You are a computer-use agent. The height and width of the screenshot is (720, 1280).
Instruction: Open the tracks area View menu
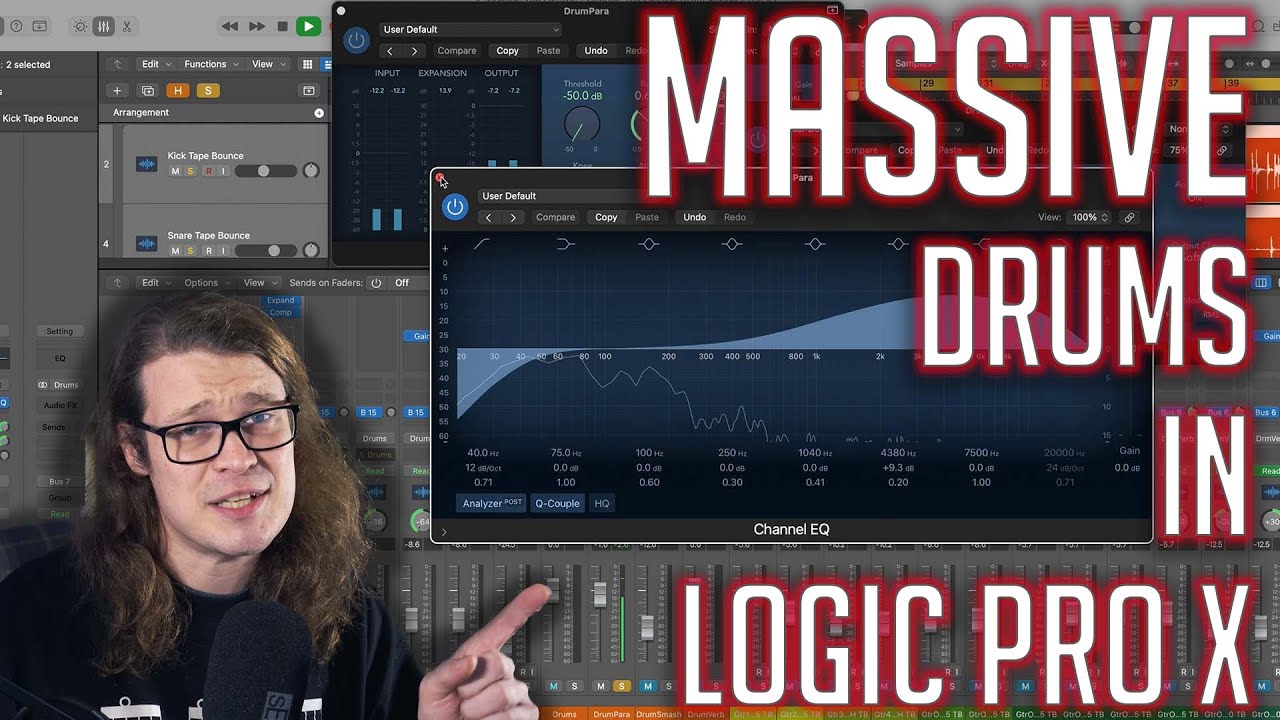(266, 64)
